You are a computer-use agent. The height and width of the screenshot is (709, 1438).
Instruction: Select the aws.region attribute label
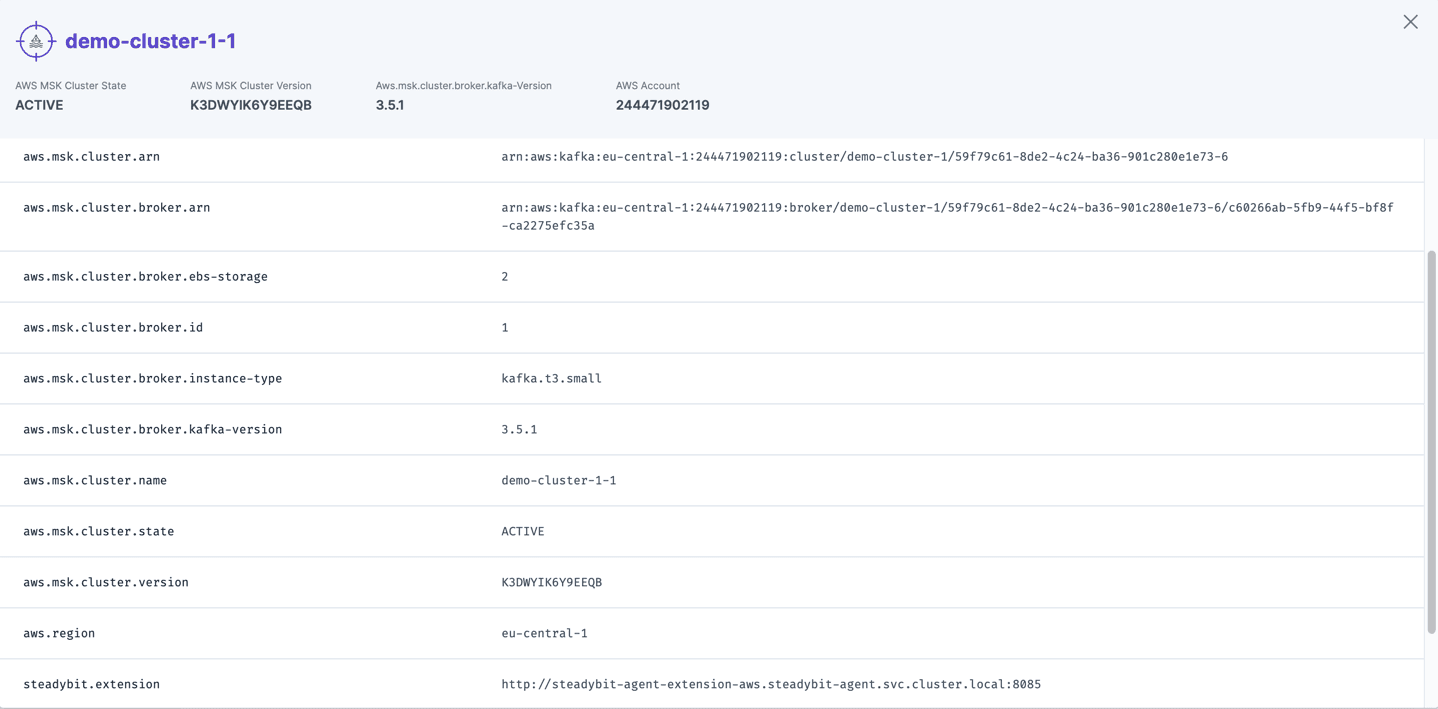point(58,633)
